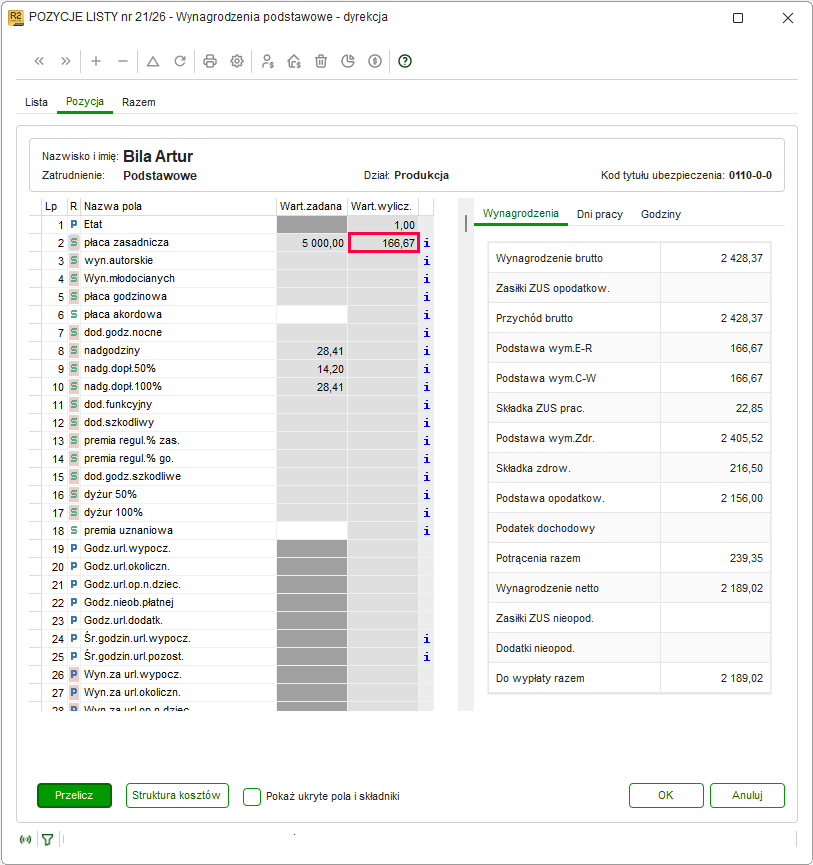
Task: Click the trash bin toolbar icon
Action: [x=321, y=61]
